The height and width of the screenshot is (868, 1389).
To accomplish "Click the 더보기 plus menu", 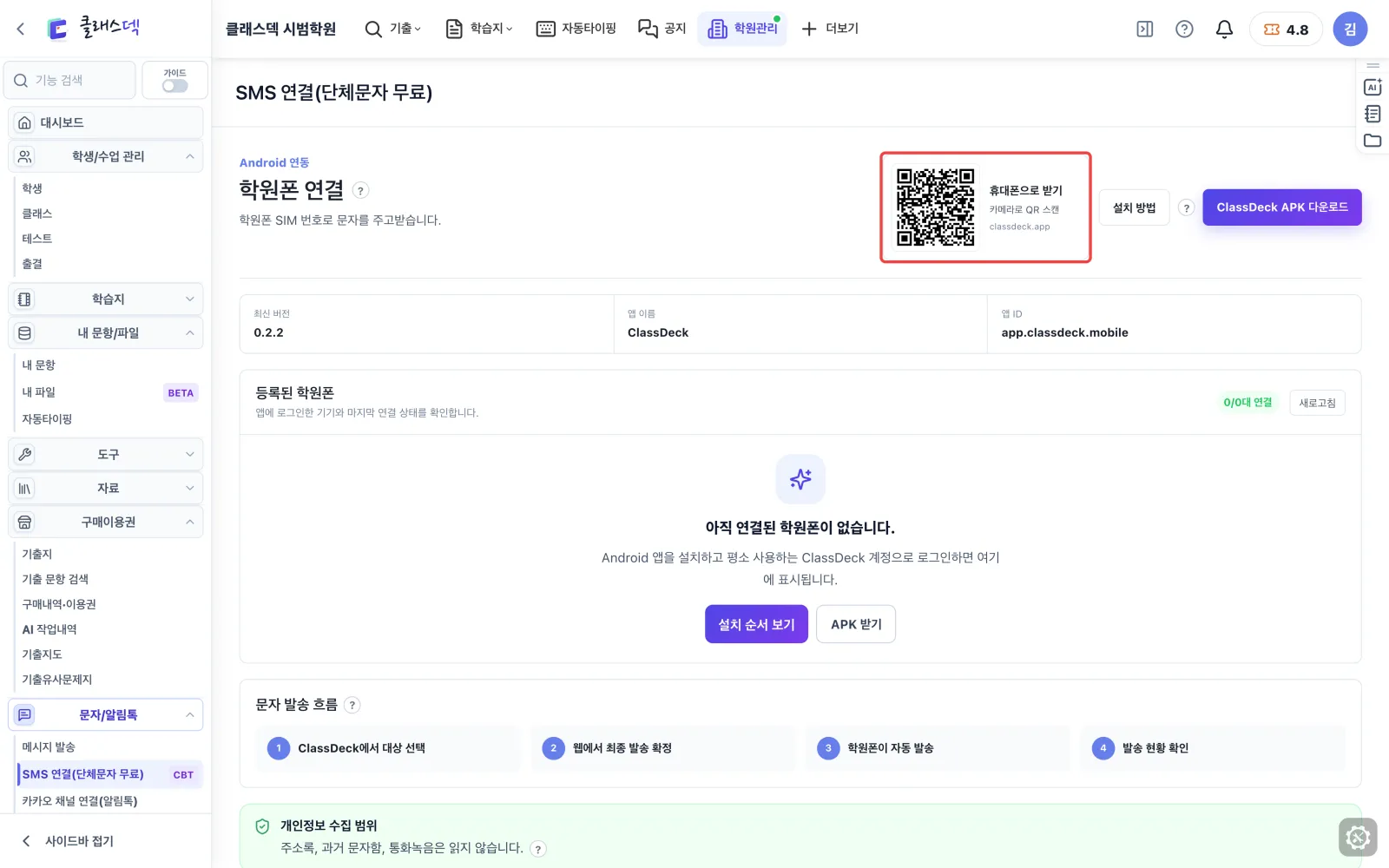I will tap(830, 29).
